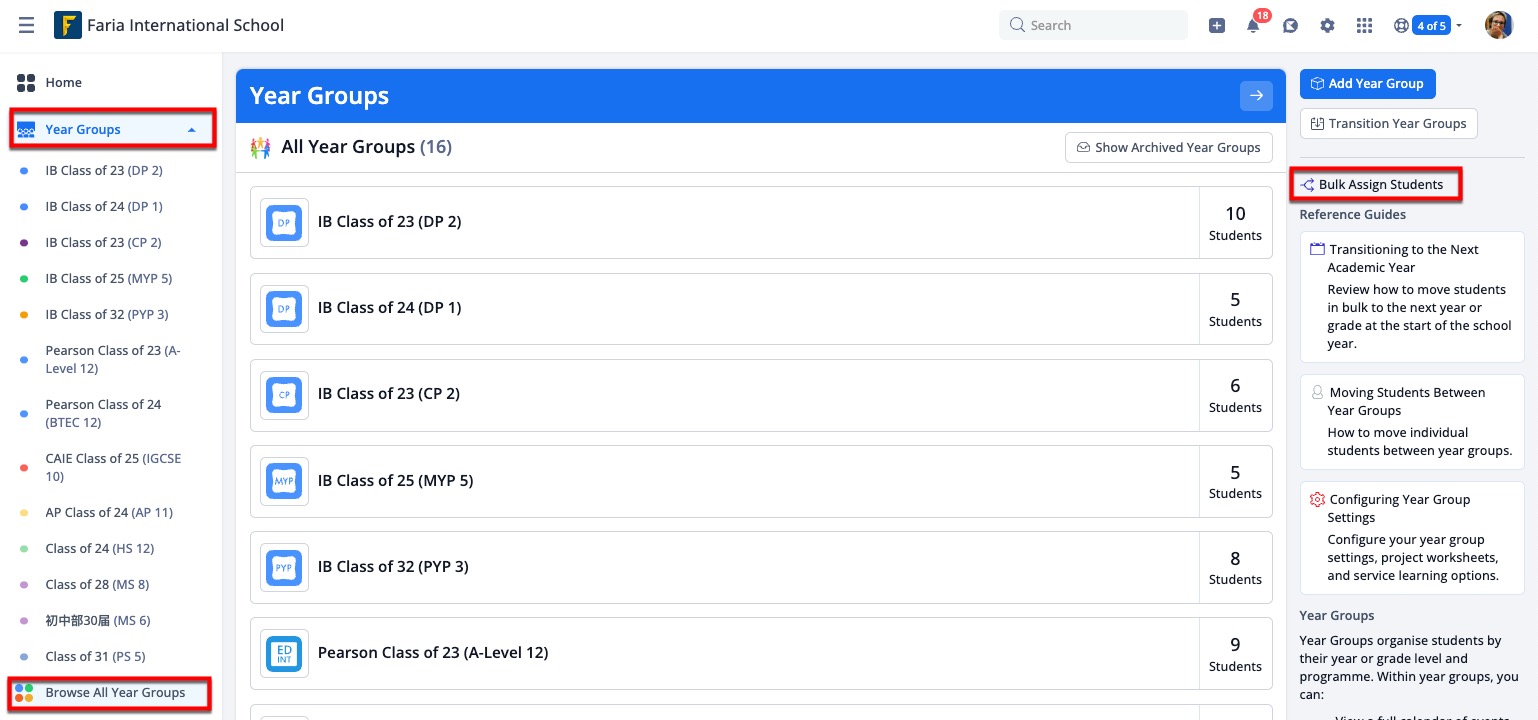Open notifications bell with 18 badge

tap(1254, 25)
